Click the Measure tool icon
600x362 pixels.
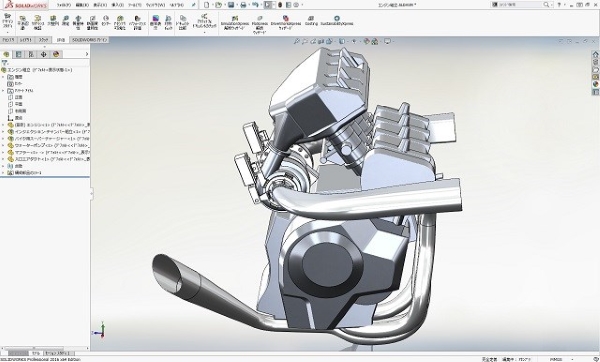[x=65, y=21]
